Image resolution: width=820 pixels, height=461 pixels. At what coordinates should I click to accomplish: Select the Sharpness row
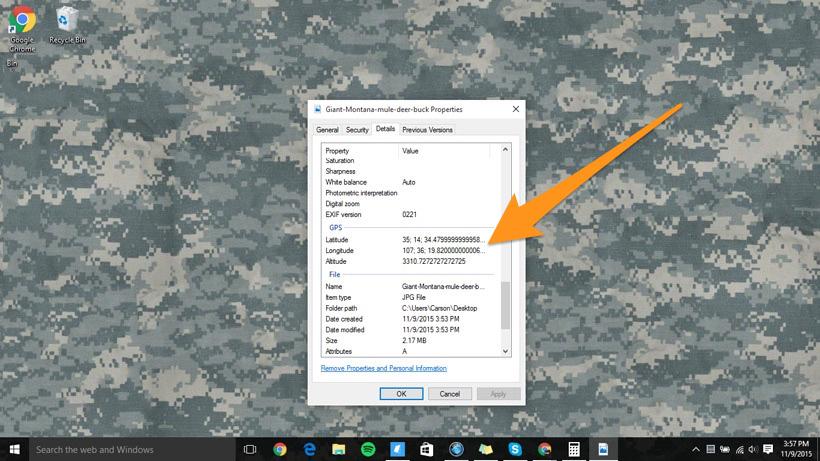[x=407, y=171]
